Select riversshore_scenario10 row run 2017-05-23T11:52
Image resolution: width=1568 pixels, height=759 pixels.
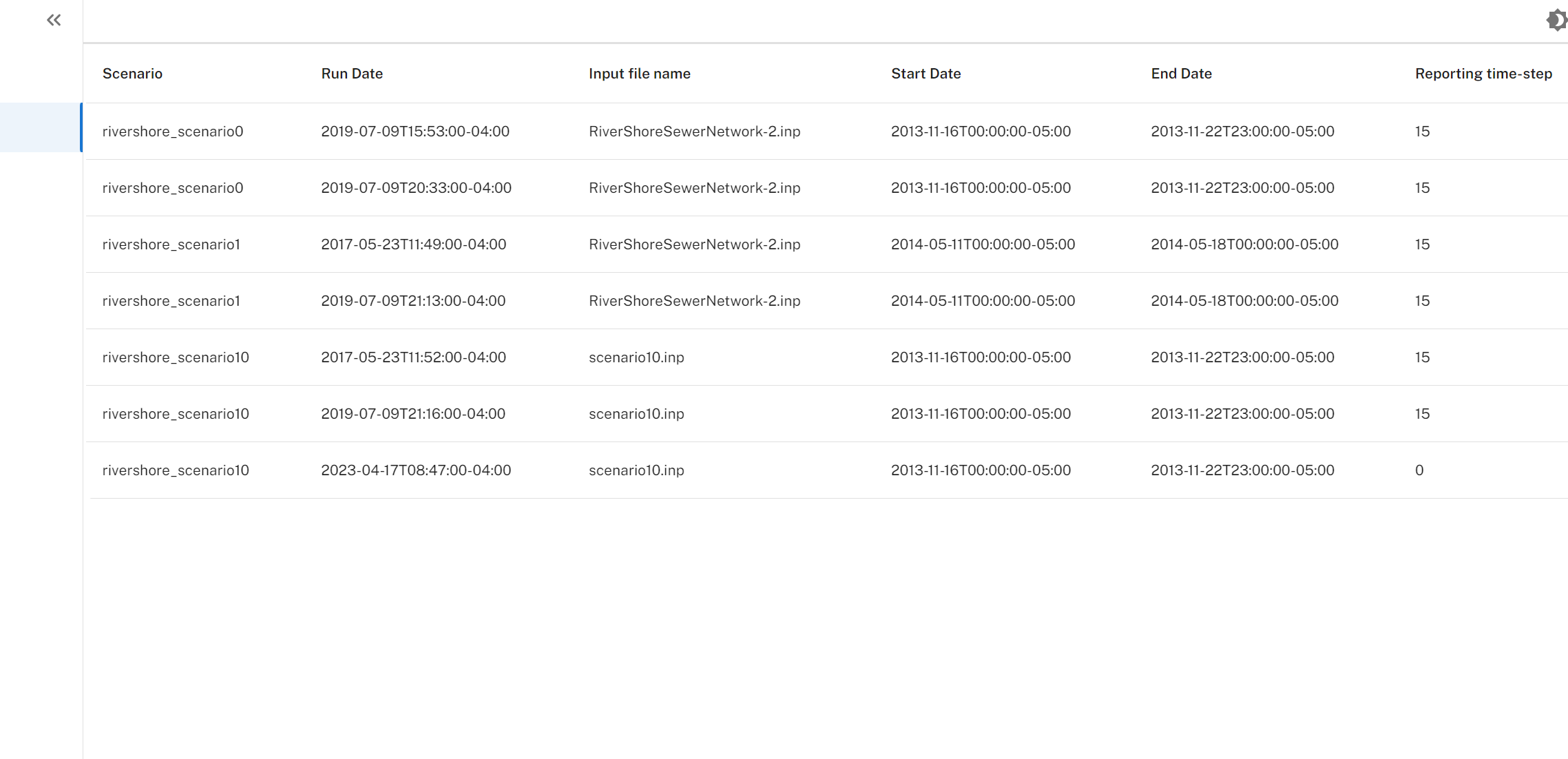826,357
